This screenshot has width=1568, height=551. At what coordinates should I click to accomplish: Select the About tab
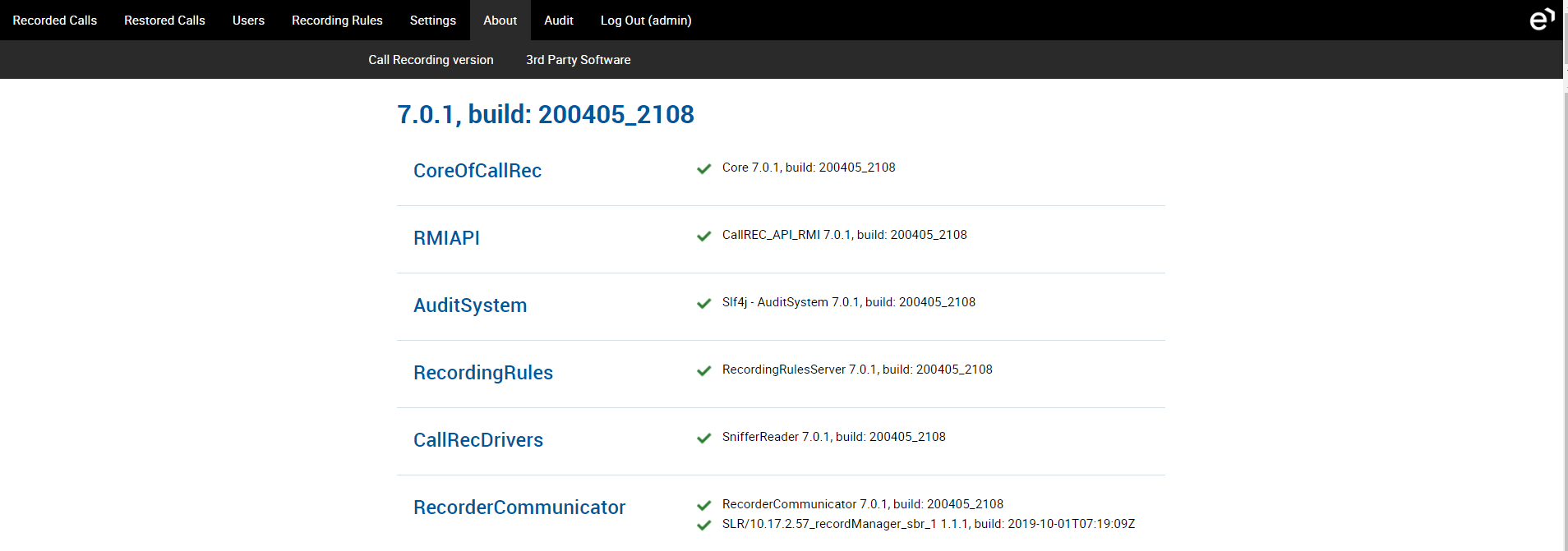[x=500, y=21]
